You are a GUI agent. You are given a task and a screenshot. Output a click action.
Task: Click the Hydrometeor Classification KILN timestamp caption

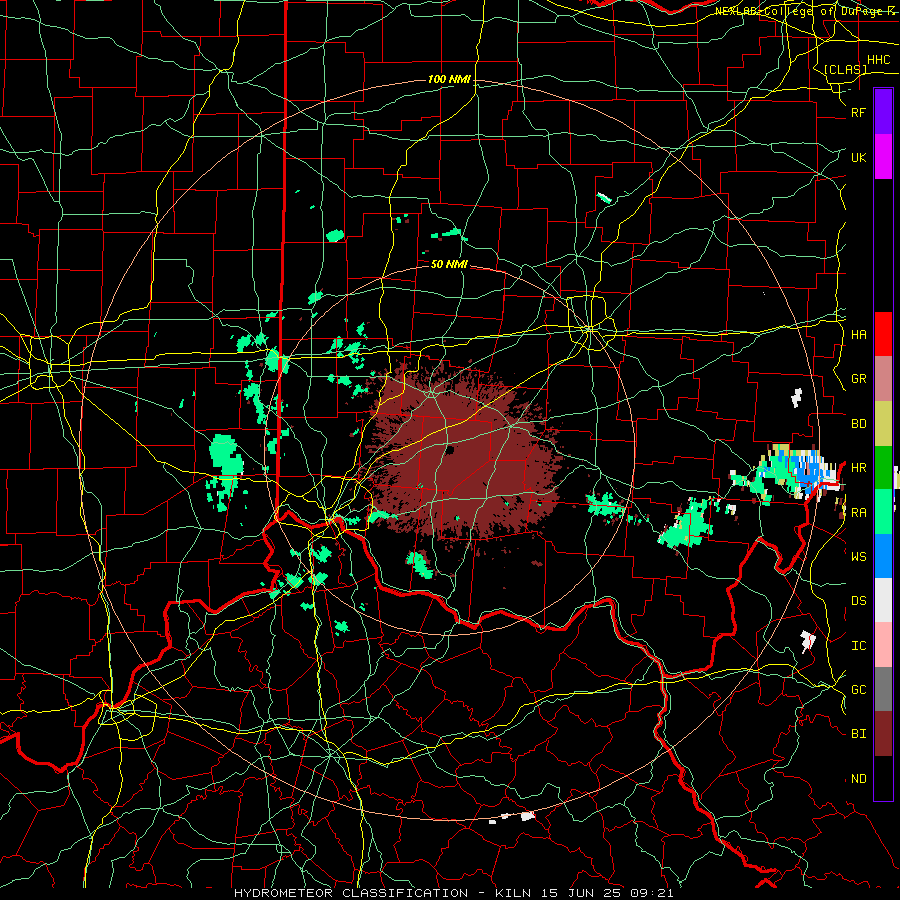tap(453, 893)
